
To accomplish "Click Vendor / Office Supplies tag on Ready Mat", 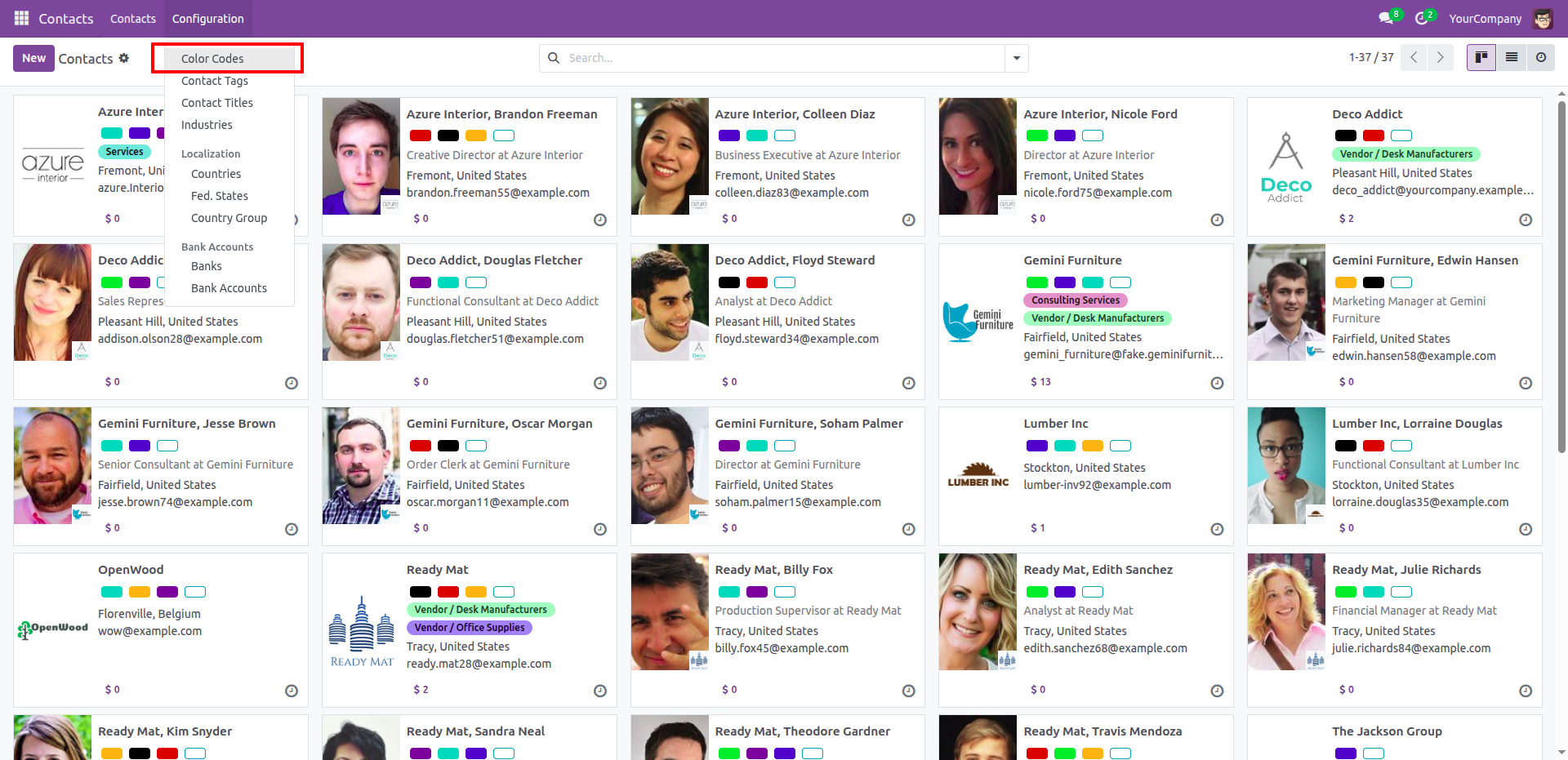I will click(470, 628).
